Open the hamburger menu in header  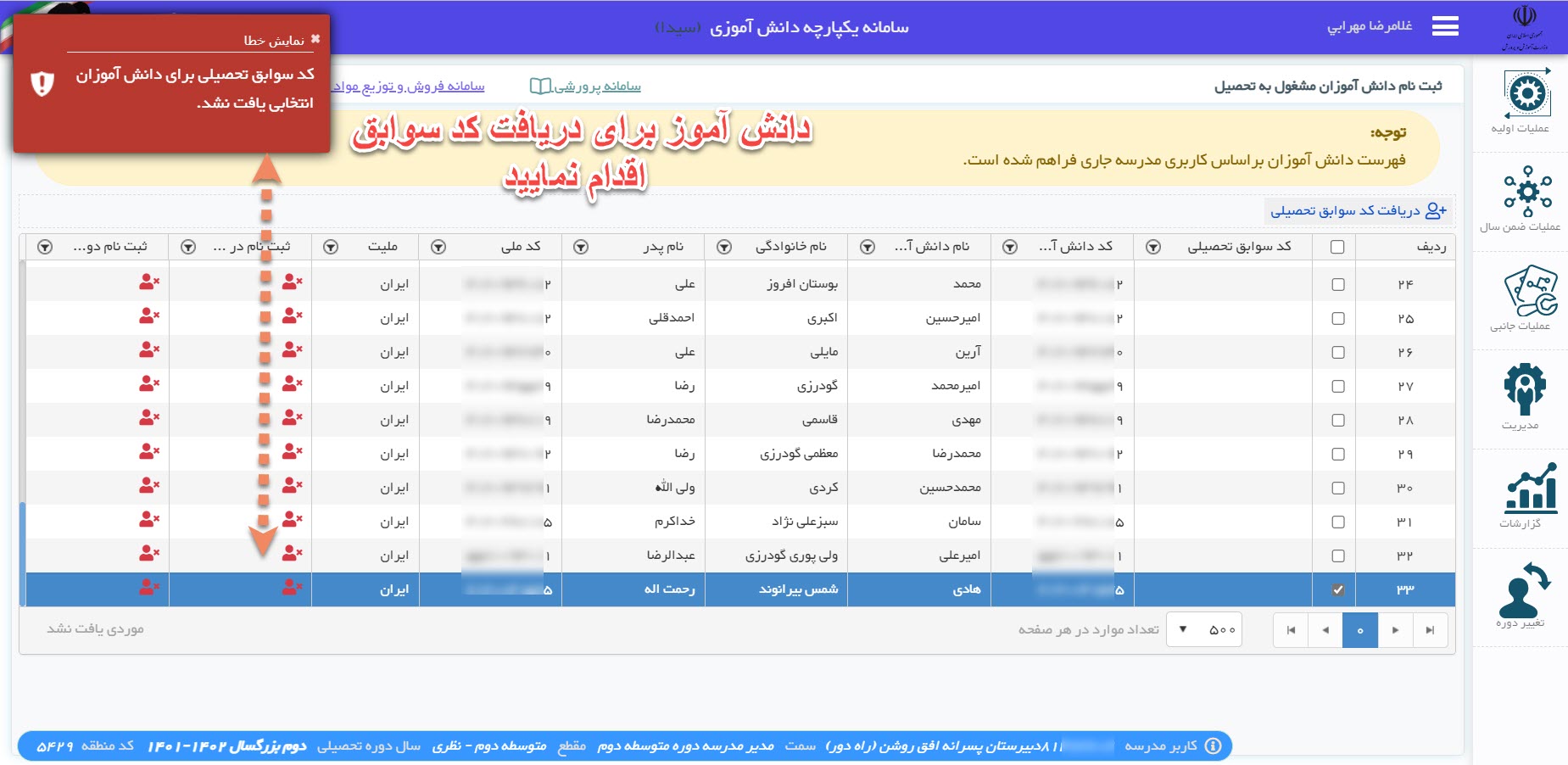click(x=1445, y=27)
